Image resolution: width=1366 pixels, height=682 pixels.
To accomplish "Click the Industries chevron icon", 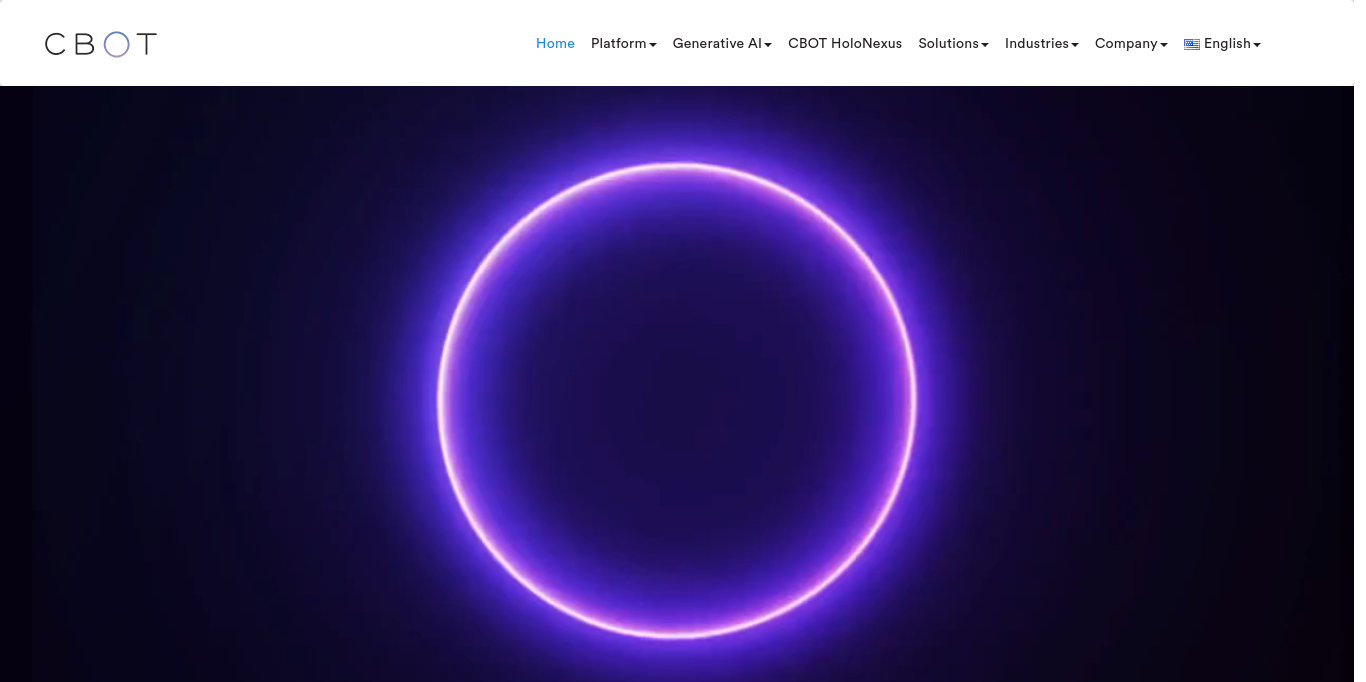I will [x=1075, y=45].
